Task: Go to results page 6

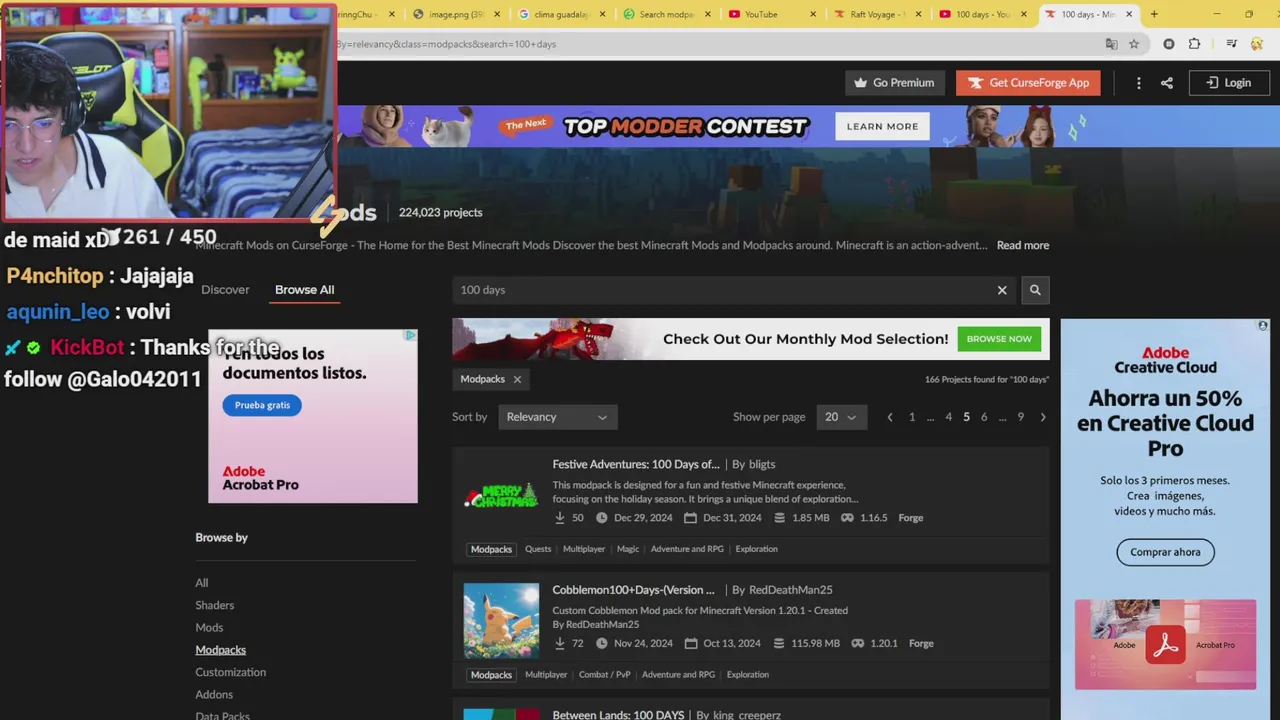Action: (x=984, y=417)
